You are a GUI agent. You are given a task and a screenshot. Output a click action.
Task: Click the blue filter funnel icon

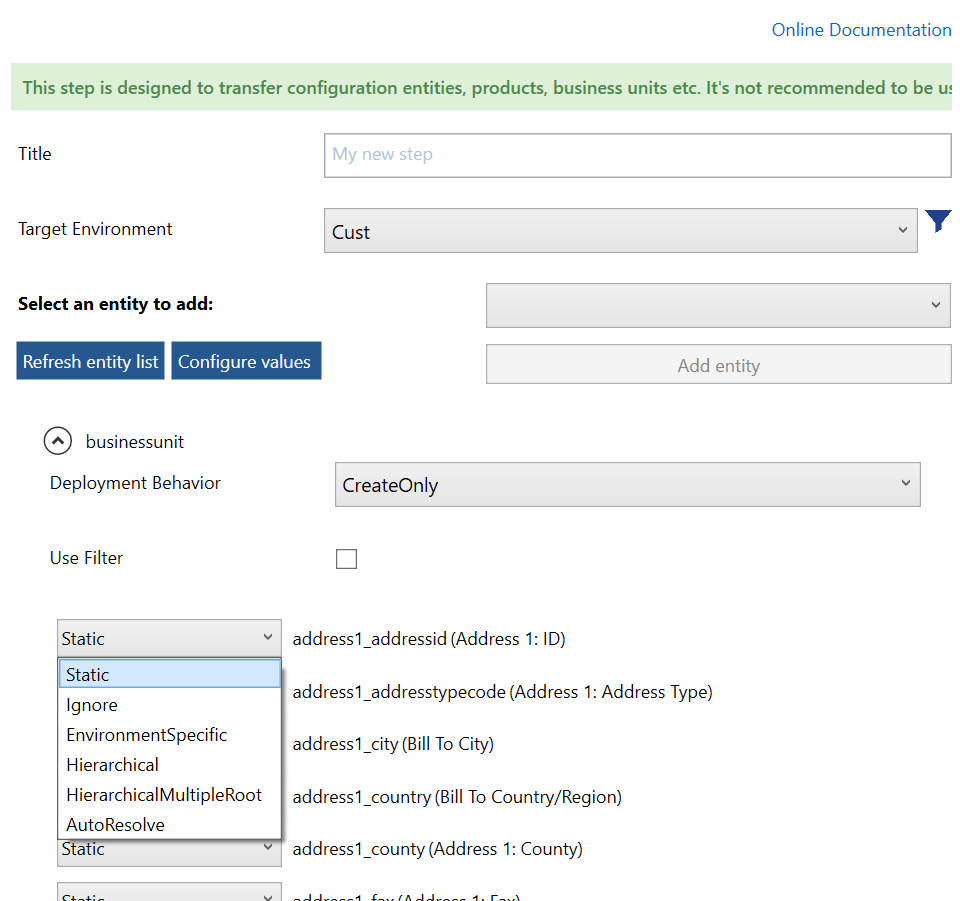[x=938, y=222]
